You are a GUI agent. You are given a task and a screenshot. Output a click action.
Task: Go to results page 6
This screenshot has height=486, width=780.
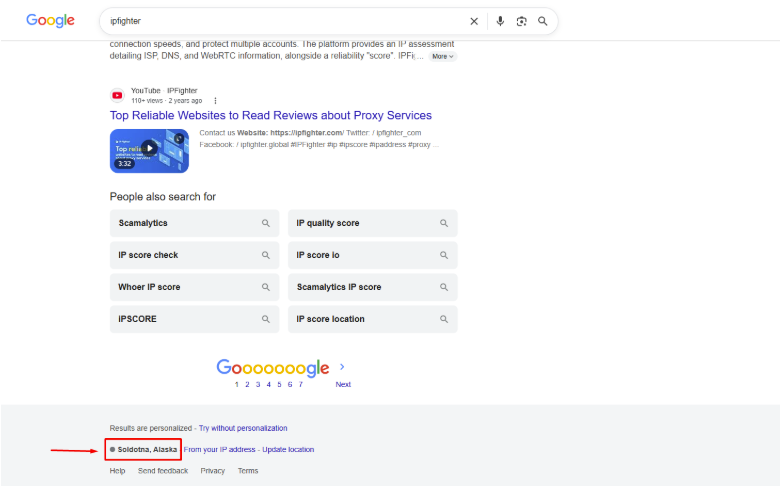coord(290,384)
